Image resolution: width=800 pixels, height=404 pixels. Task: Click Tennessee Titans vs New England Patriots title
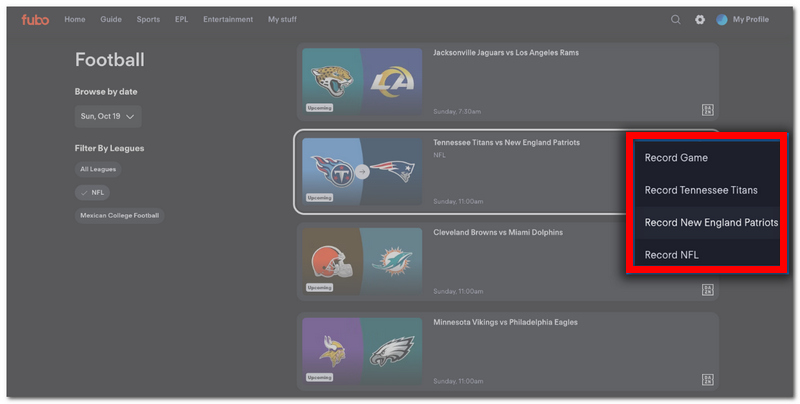click(506, 142)
